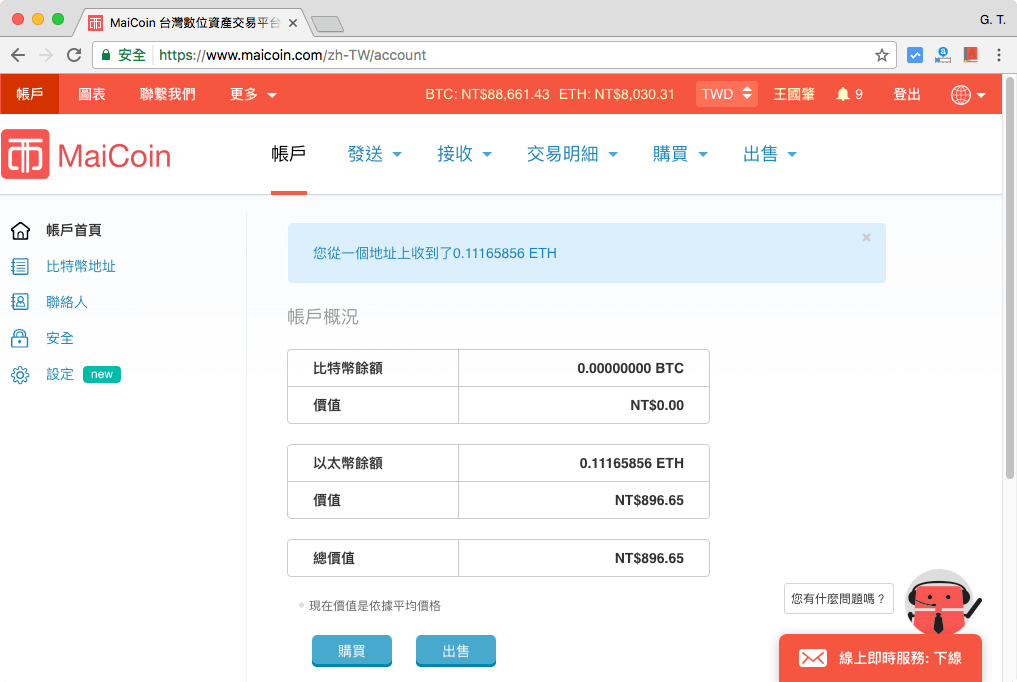1017x682 pixels.
Task: Bookmark this page with star icon
Action: click(x=882, y=56)
